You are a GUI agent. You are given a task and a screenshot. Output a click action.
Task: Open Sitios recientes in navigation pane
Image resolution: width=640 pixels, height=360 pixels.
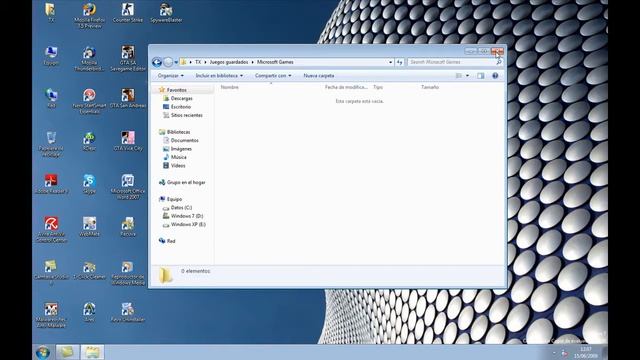tap(187, 116)
